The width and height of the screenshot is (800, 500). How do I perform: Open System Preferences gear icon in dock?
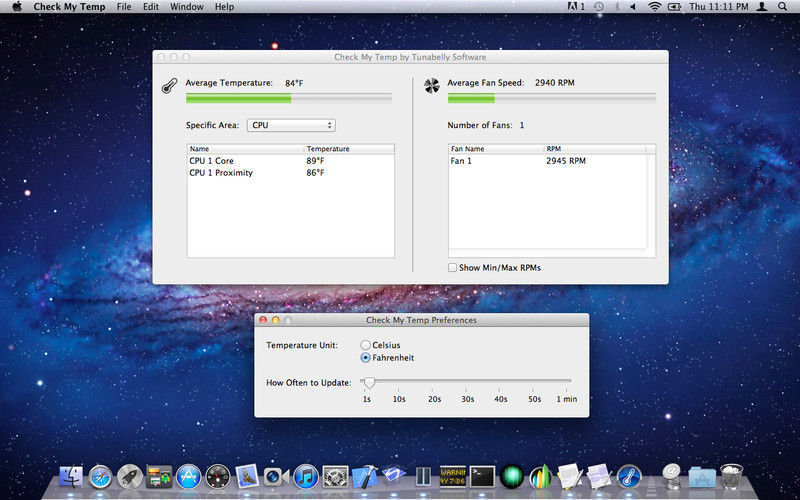[335, 478]
